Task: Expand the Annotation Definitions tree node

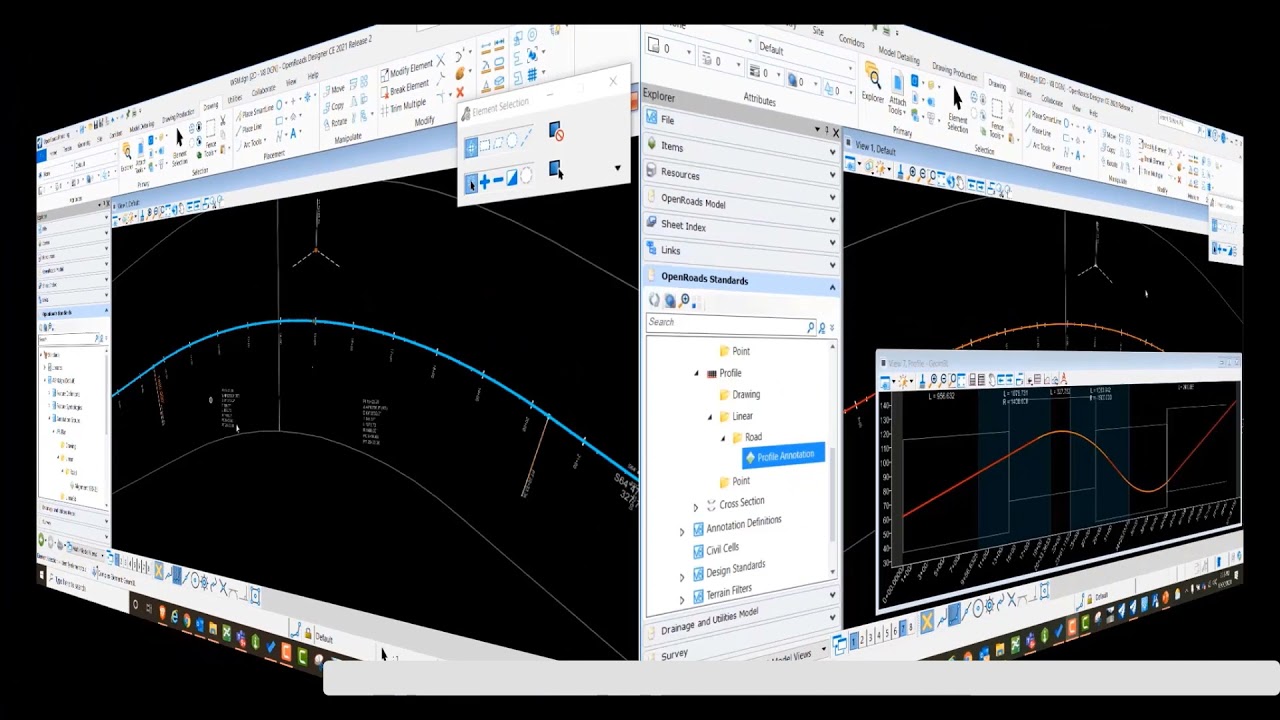Action: [x=682, y=531]
